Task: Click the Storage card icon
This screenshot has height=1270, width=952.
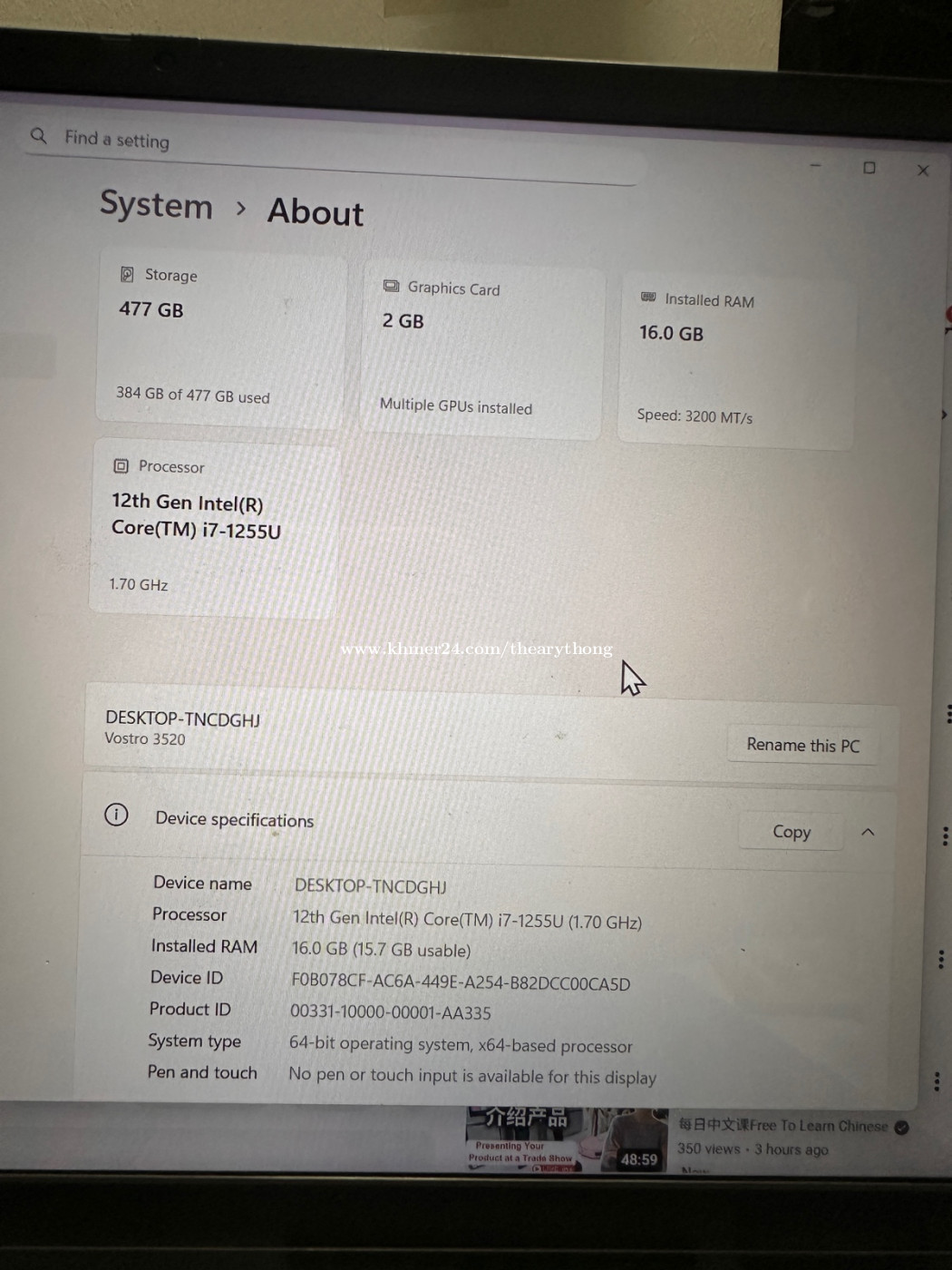Action: coord(127,274)
